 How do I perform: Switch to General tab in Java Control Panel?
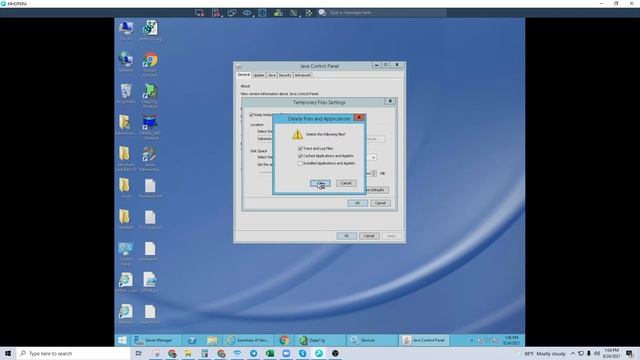(x=244, y=75)
